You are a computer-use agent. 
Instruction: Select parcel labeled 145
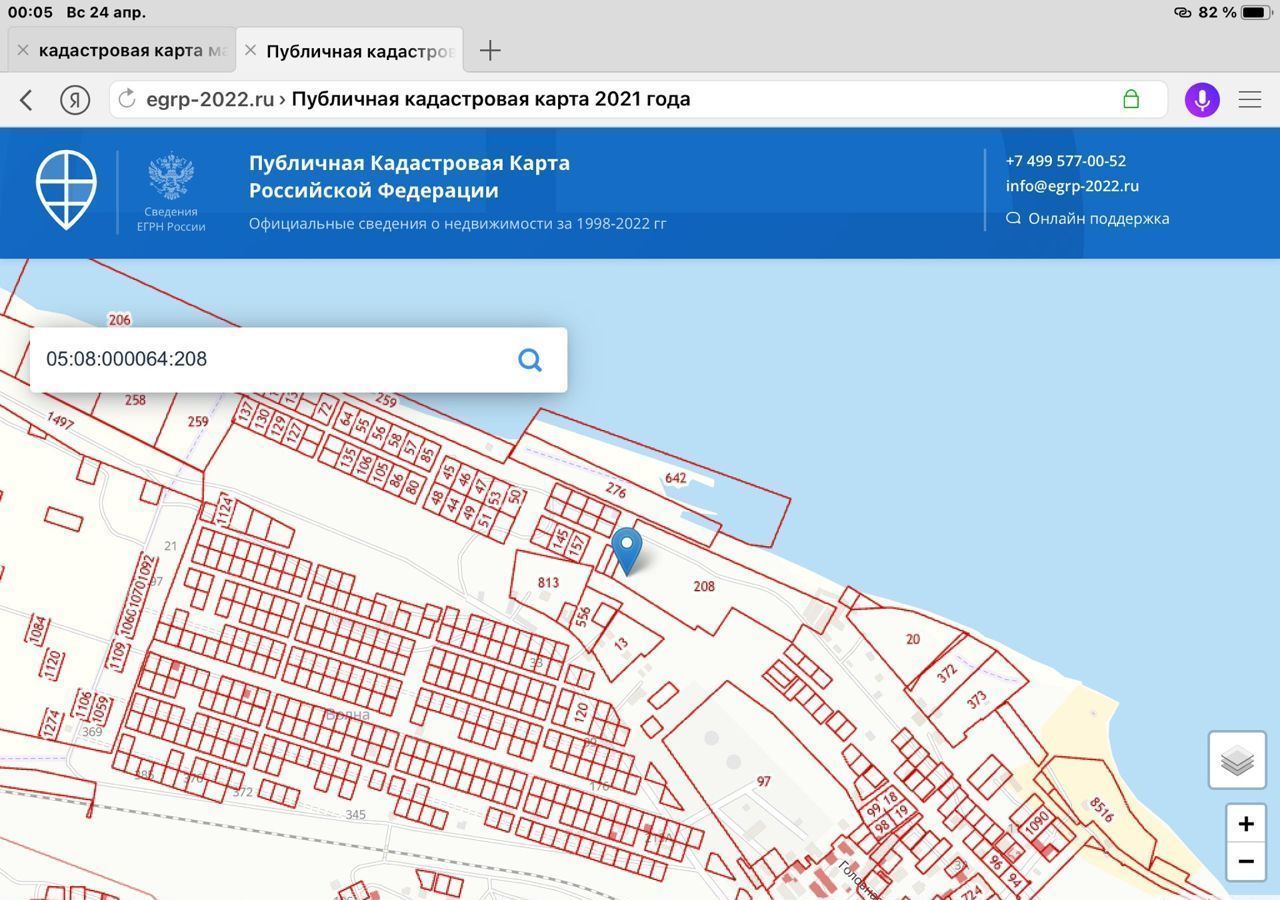click(560, 539)
